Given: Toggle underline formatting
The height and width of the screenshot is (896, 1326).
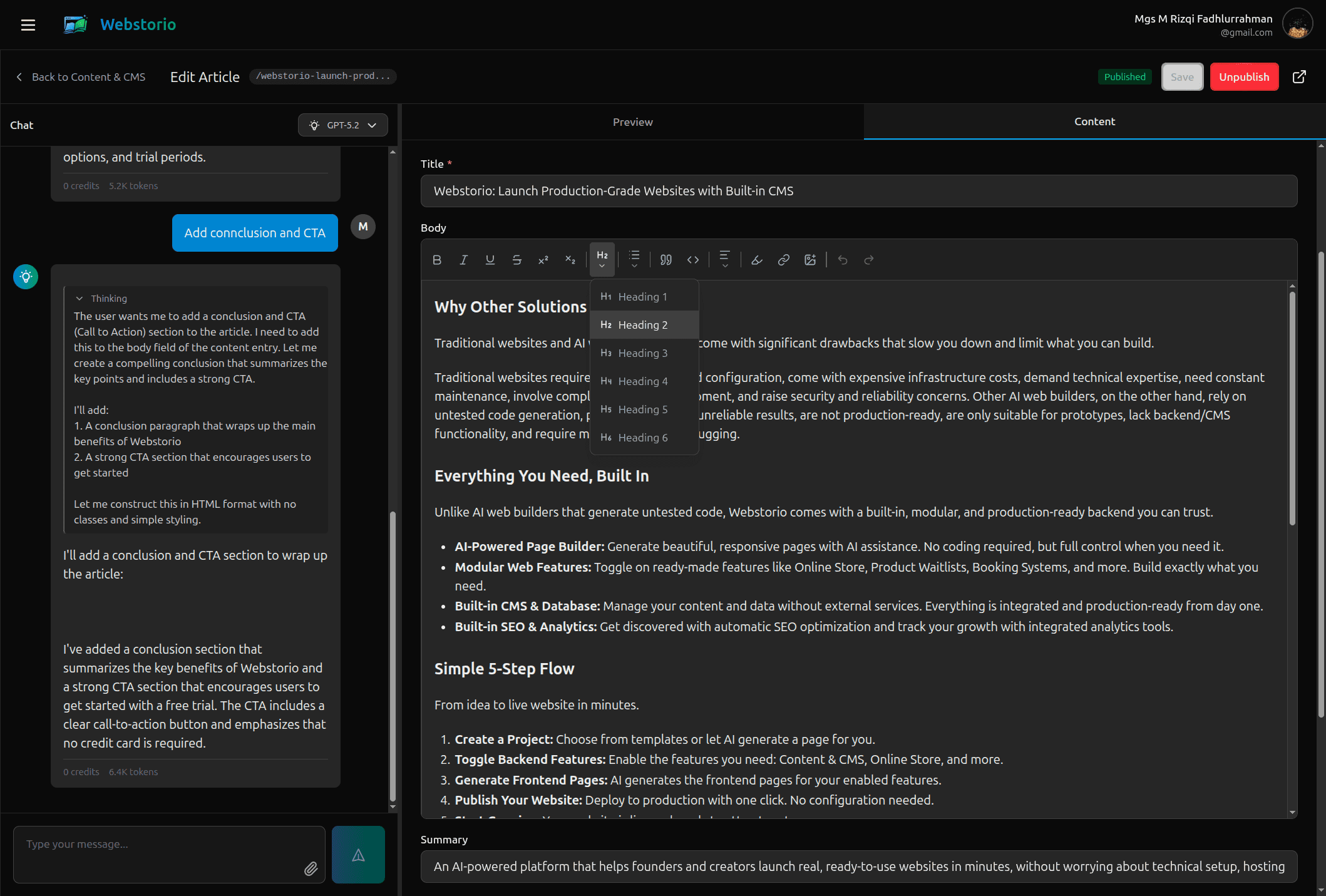Looking at the screenshot, I should pos(490,260).
